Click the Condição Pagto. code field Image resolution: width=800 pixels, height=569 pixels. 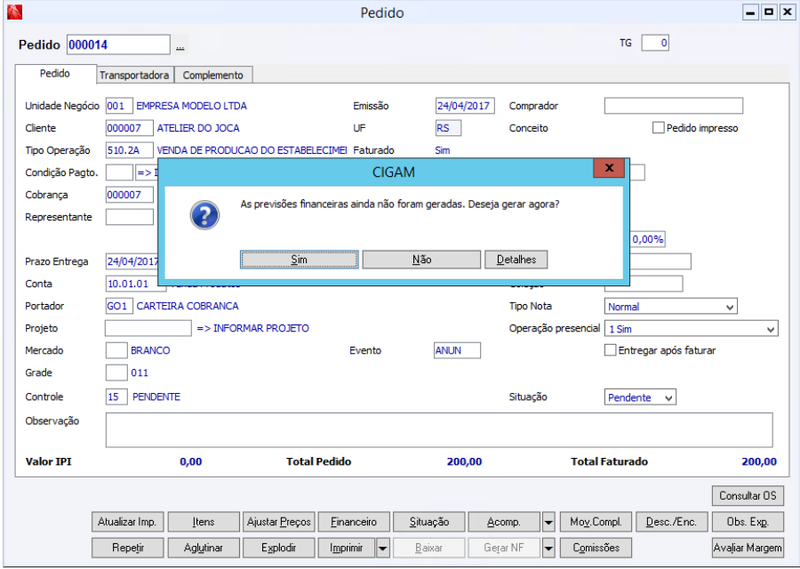pyautogui.click(x=119, y=172)
